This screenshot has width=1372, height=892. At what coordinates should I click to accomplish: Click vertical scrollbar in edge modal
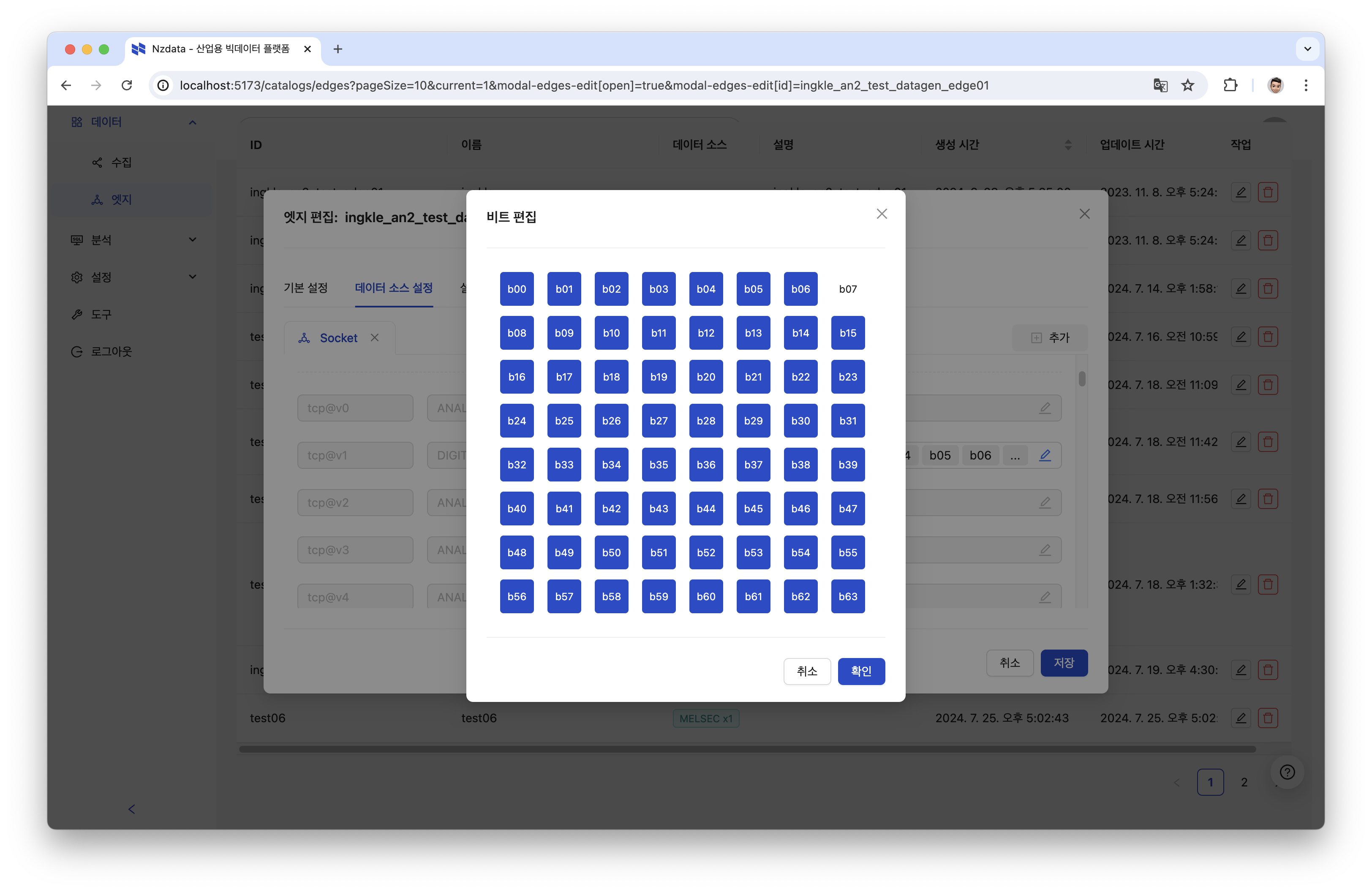point(1082,378)
